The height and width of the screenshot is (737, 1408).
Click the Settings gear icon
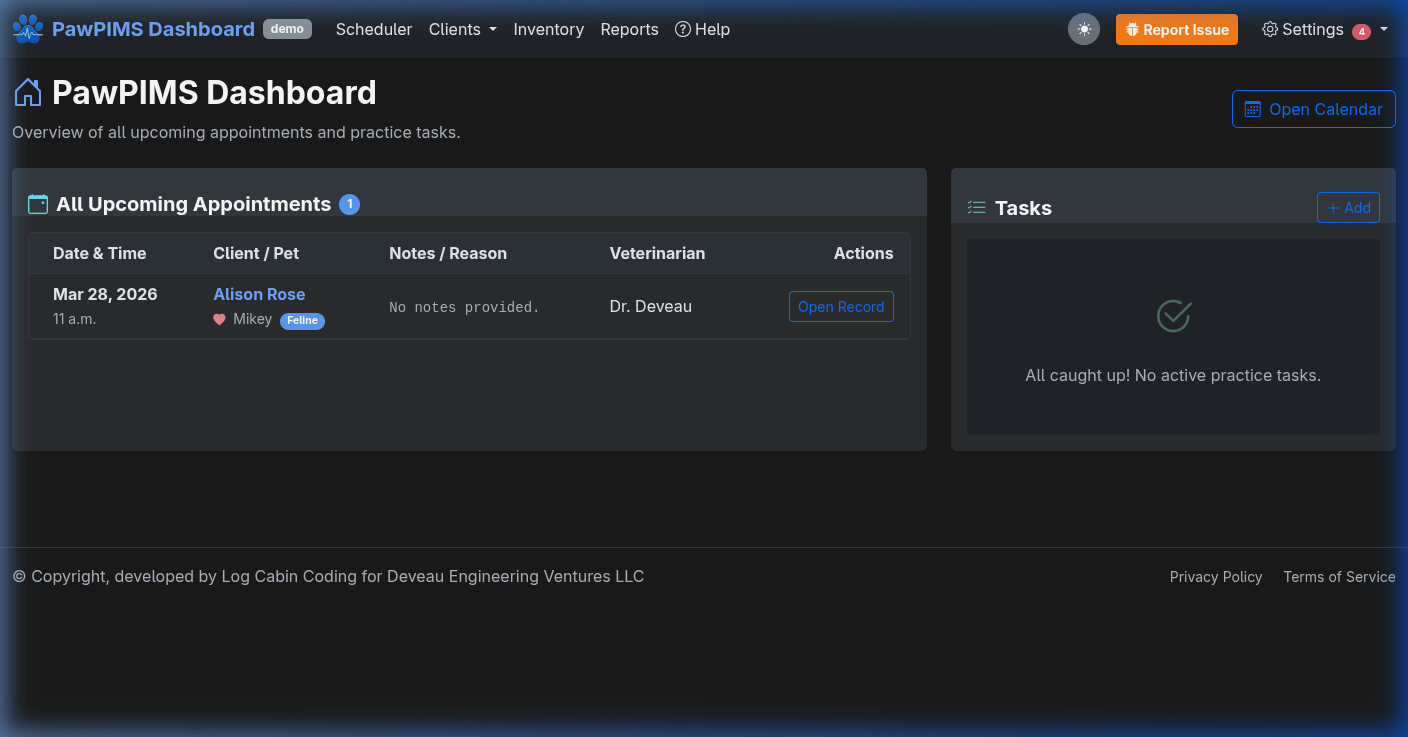pyautogui.click(x=1270, y=29)
